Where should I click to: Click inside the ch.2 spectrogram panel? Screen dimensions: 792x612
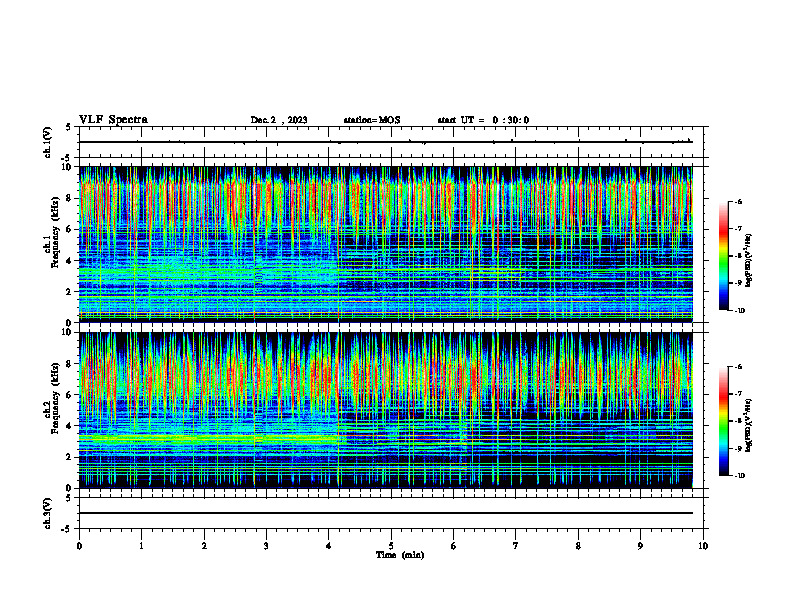point(391,410)
